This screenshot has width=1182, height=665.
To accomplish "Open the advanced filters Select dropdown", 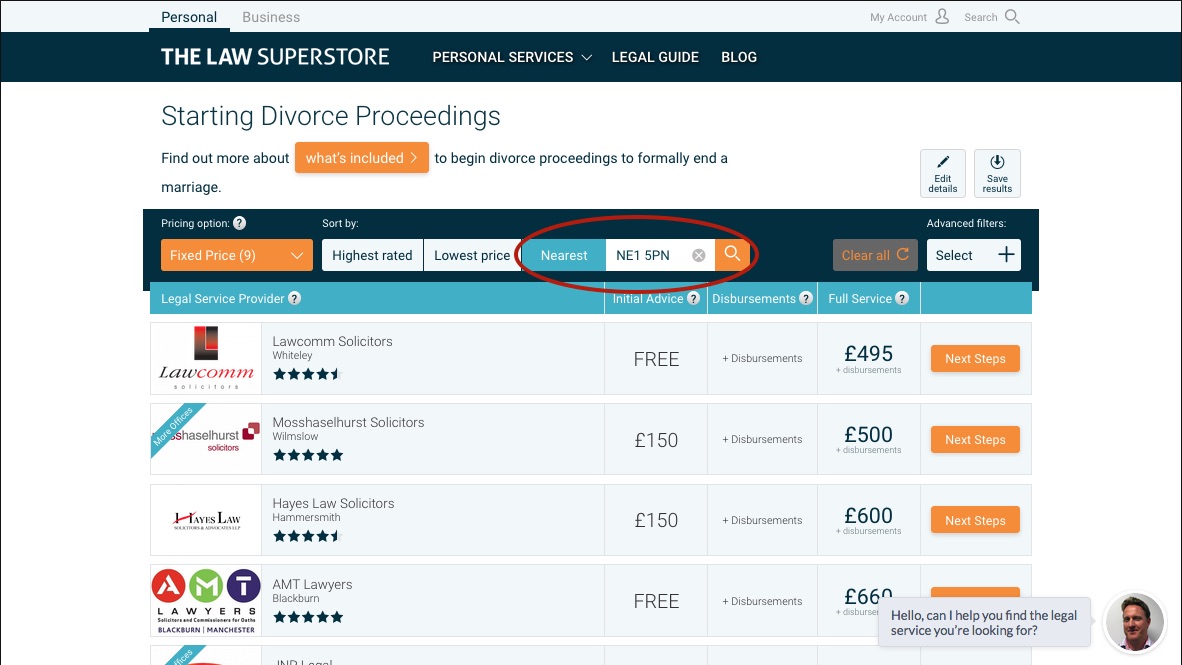I will [x=973, y=255].
